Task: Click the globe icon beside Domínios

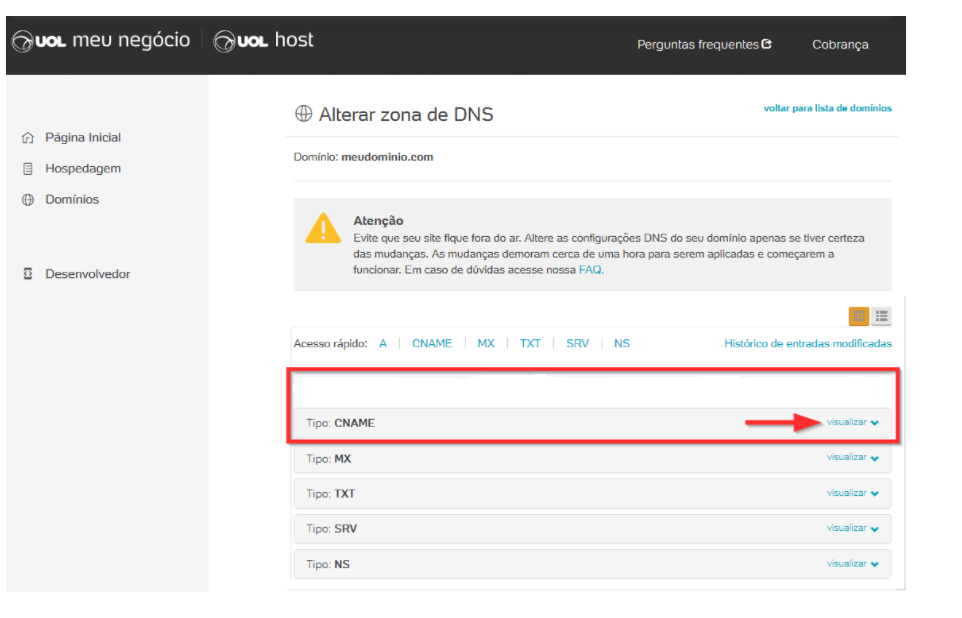Action: 28,199
